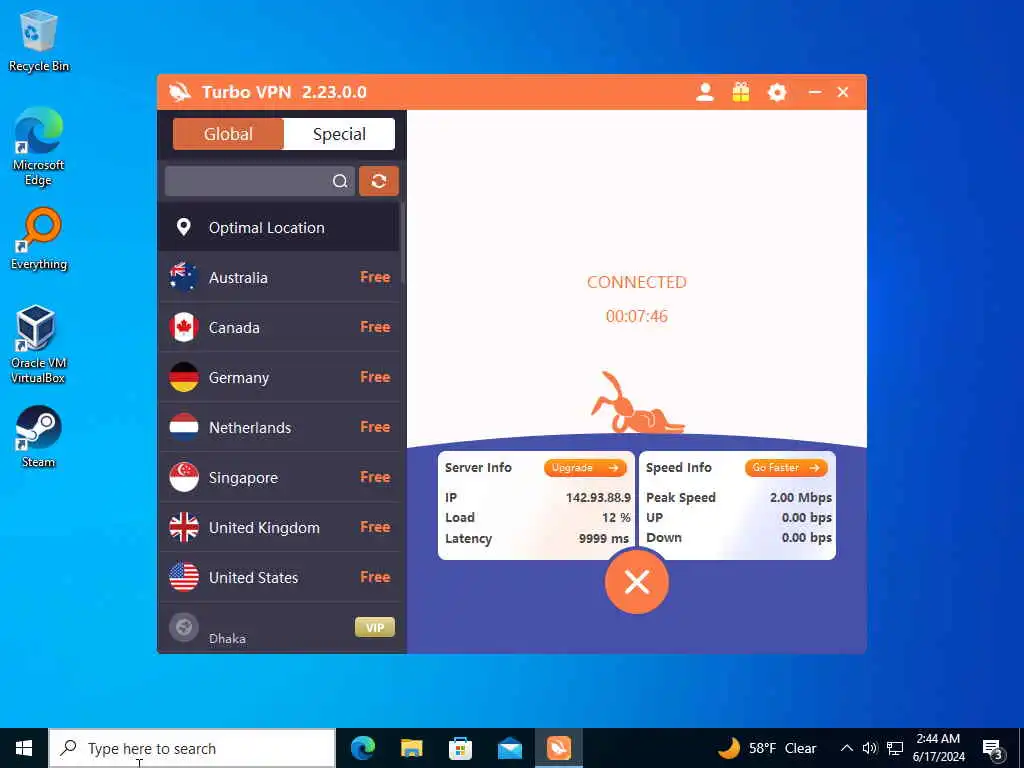Image resolution: width=1024 pixels, height=768 pixels.
Task: Click the Canada flag icon
Action: (184, 327)
